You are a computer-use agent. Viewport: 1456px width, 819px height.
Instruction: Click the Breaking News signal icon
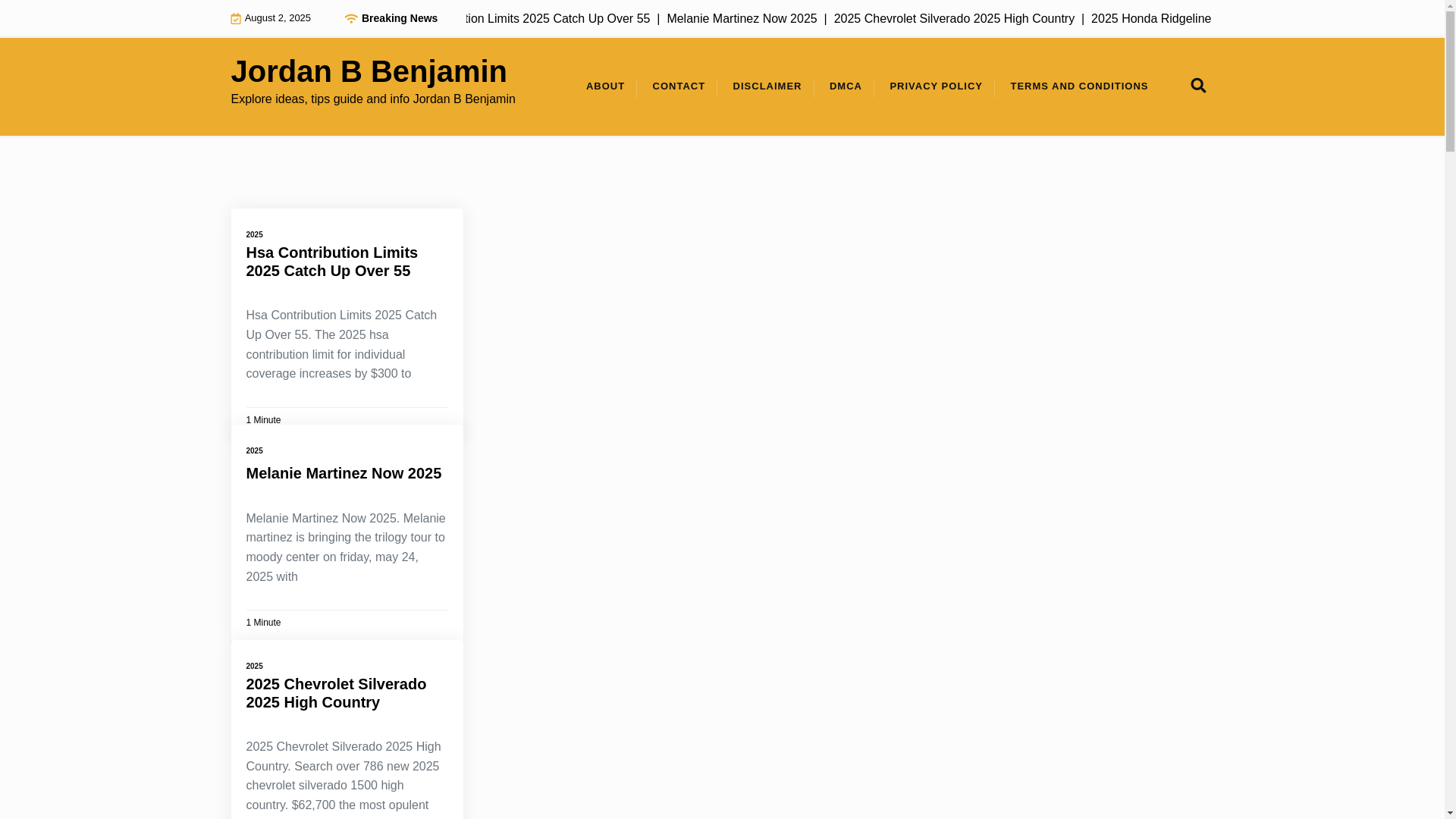tap(350, 19)
